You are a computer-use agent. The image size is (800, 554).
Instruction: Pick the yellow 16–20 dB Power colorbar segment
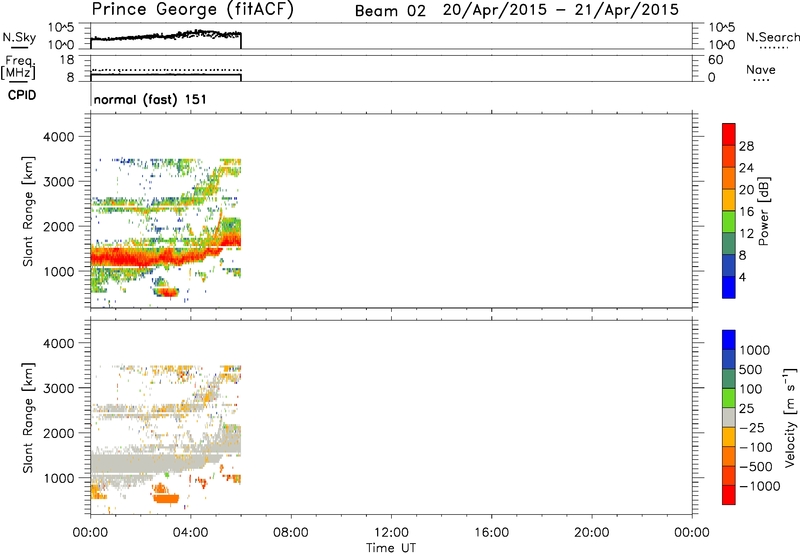coord(729,200)
